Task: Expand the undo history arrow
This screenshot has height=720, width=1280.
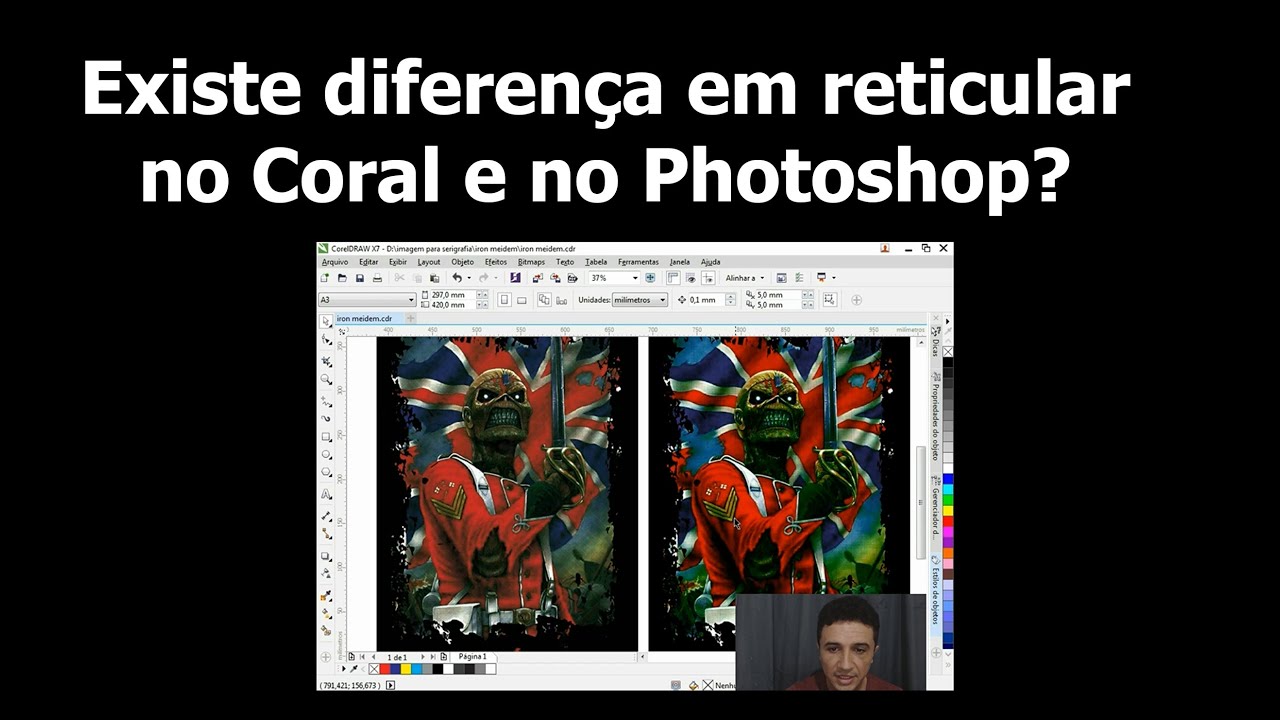Action: 469,278
